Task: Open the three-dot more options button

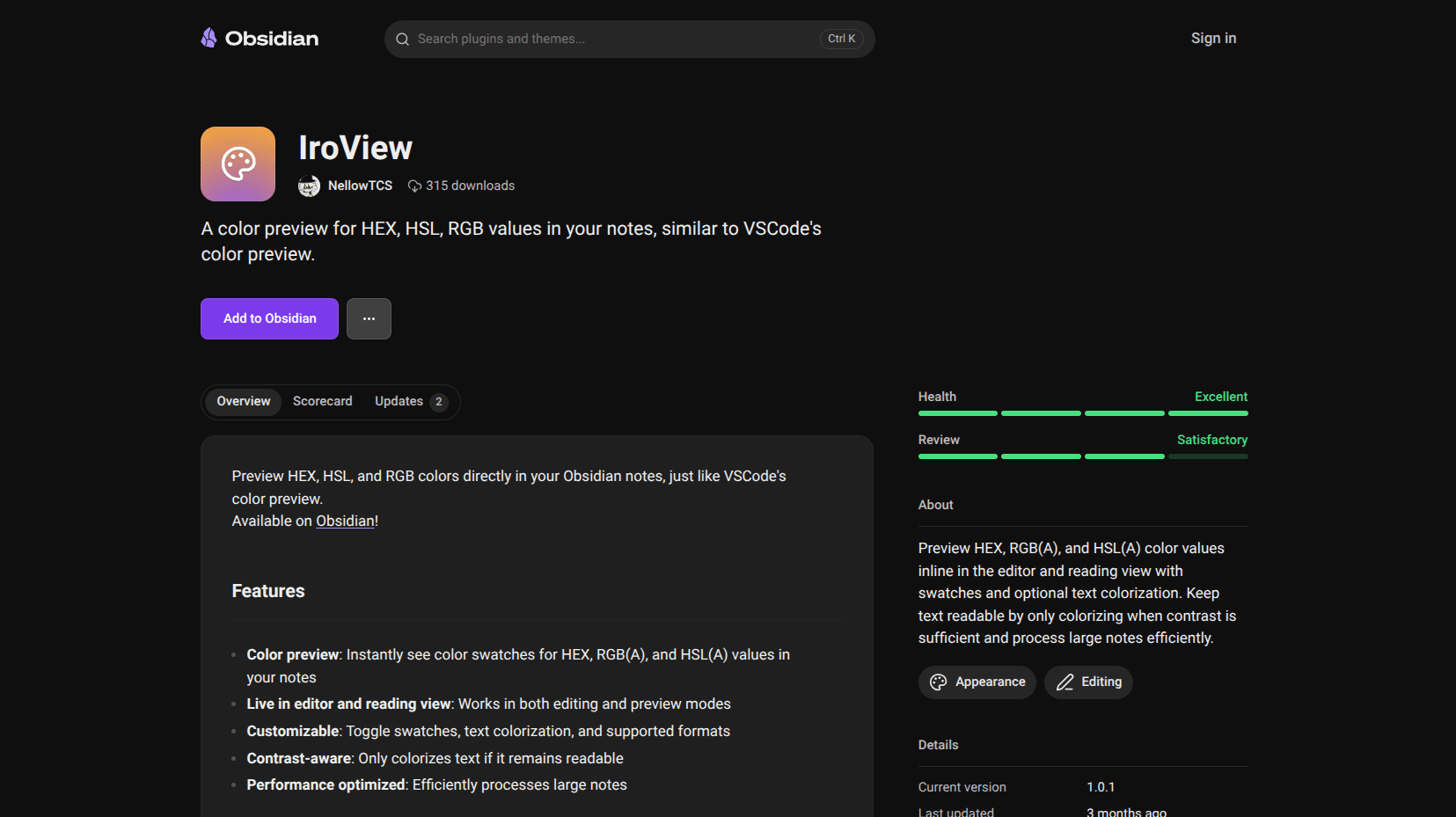Action: [x=369, y=318]
